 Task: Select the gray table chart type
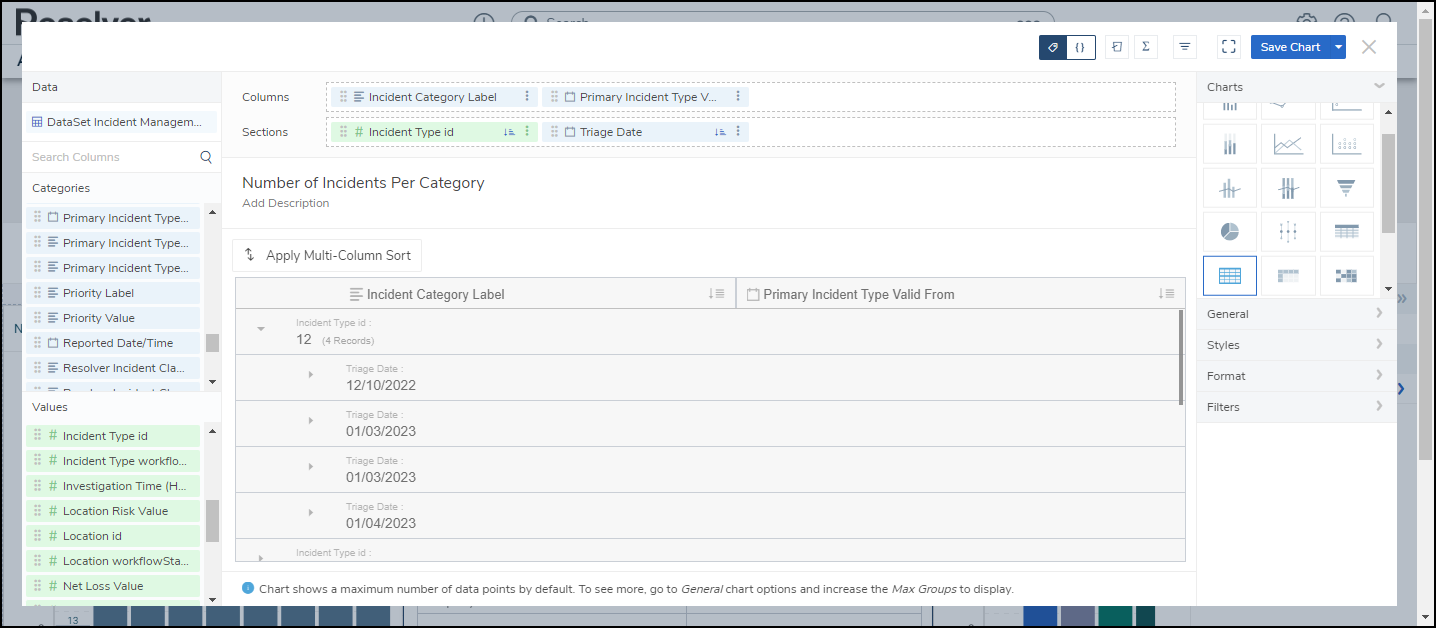[1347, 232]
